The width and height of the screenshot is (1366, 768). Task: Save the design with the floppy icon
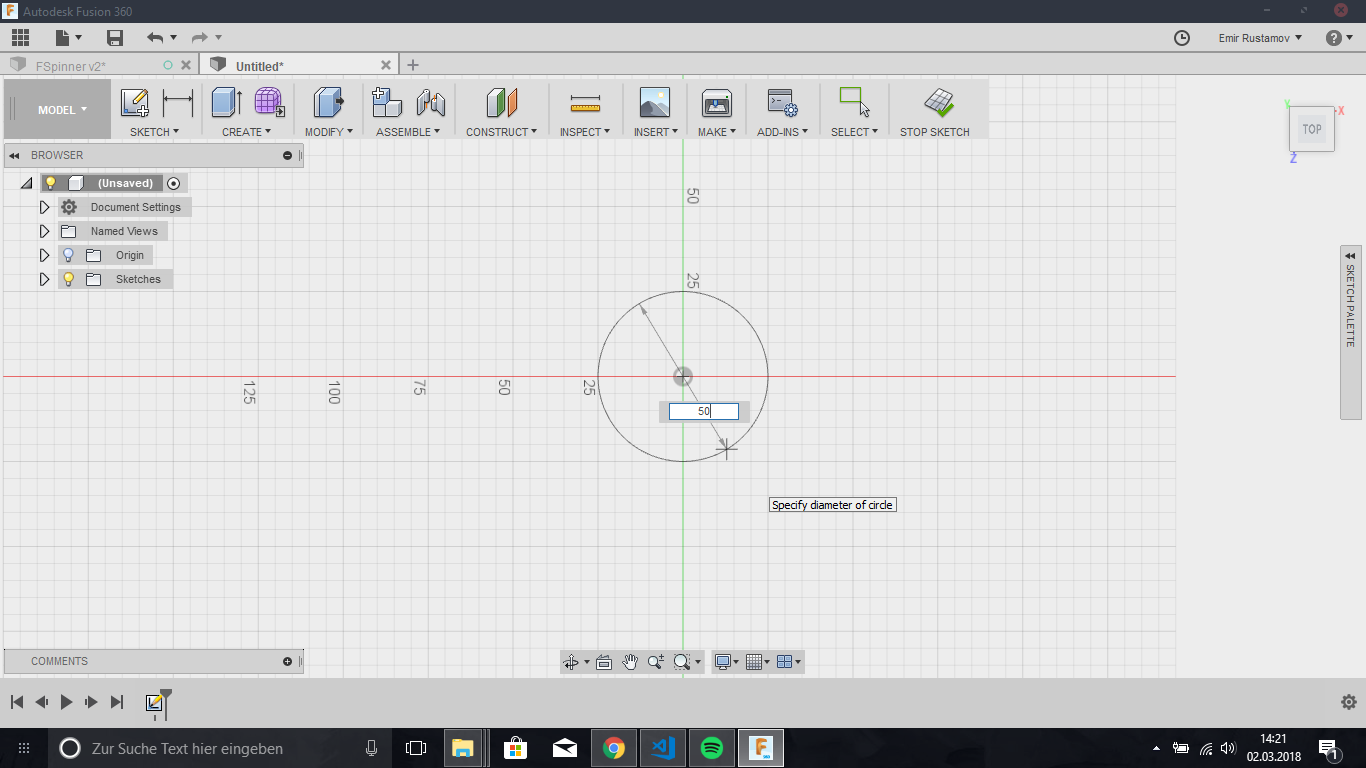pos(115,38)
